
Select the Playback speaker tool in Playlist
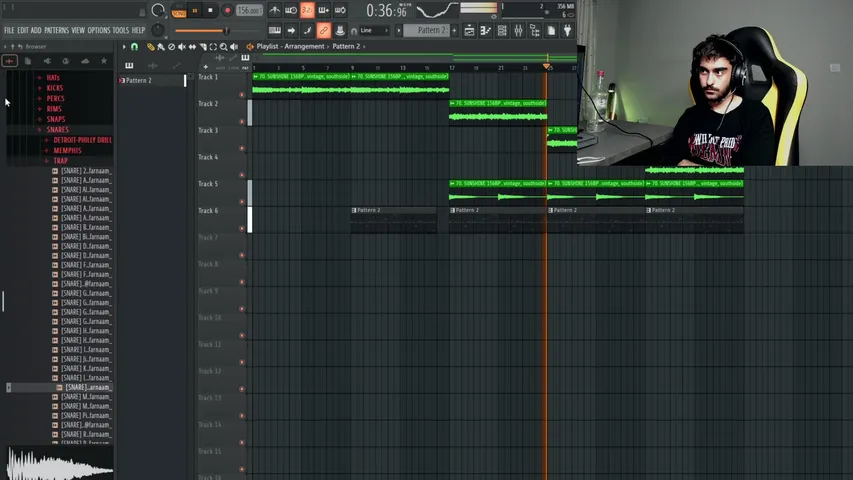pyautogui.click(x=234, y=47)
